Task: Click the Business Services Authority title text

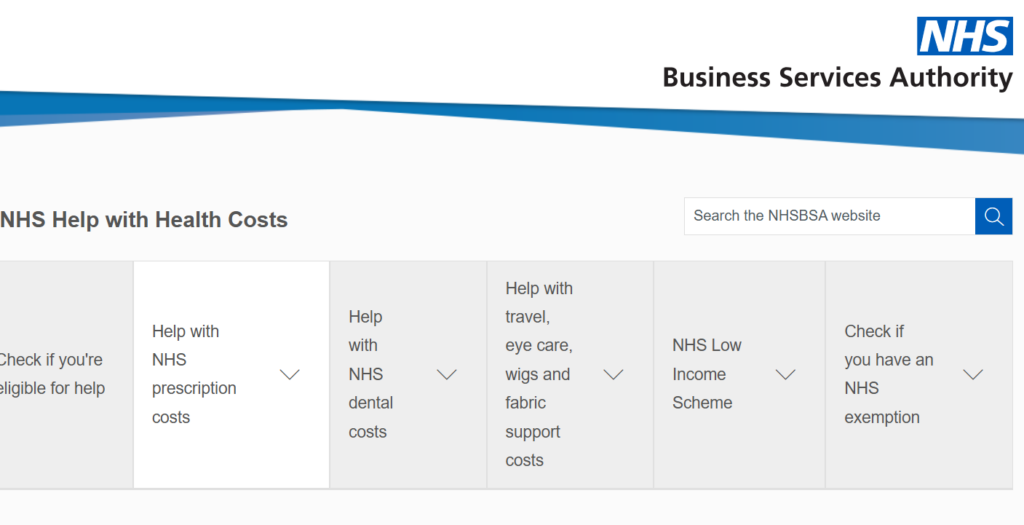Action: [837, 78]
